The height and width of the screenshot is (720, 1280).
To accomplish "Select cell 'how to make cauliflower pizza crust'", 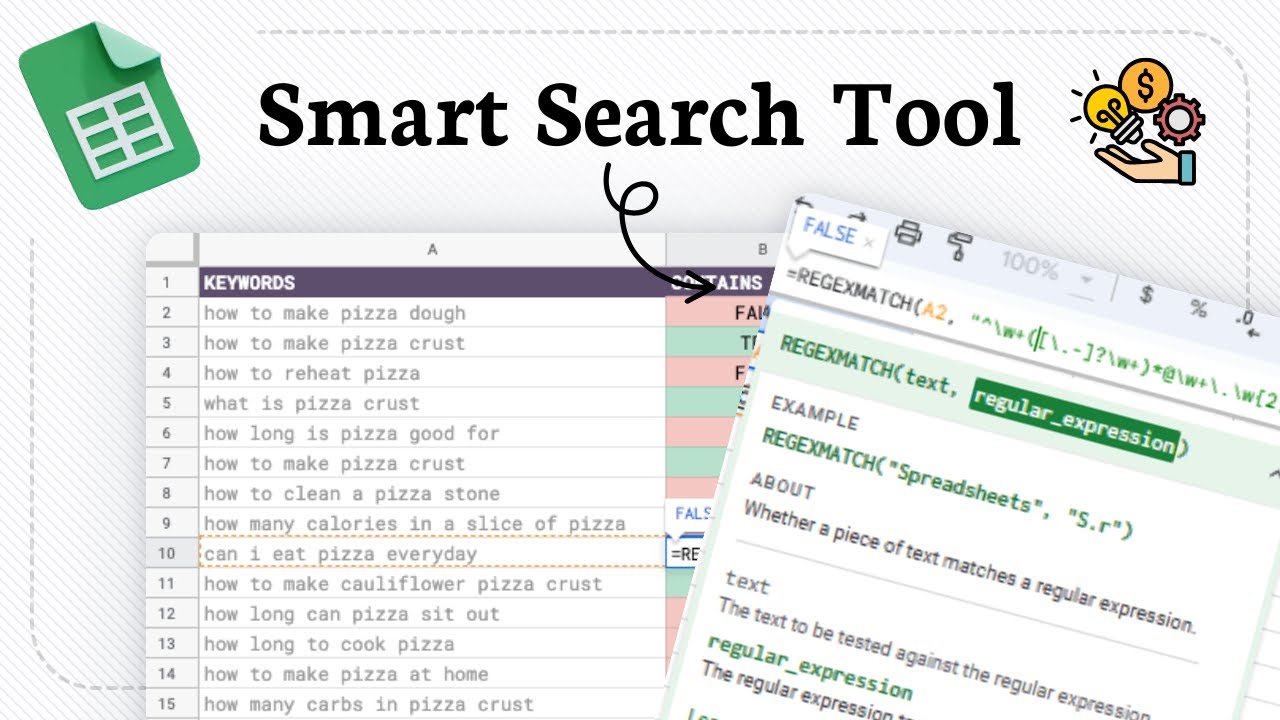I will pos(432,583).
